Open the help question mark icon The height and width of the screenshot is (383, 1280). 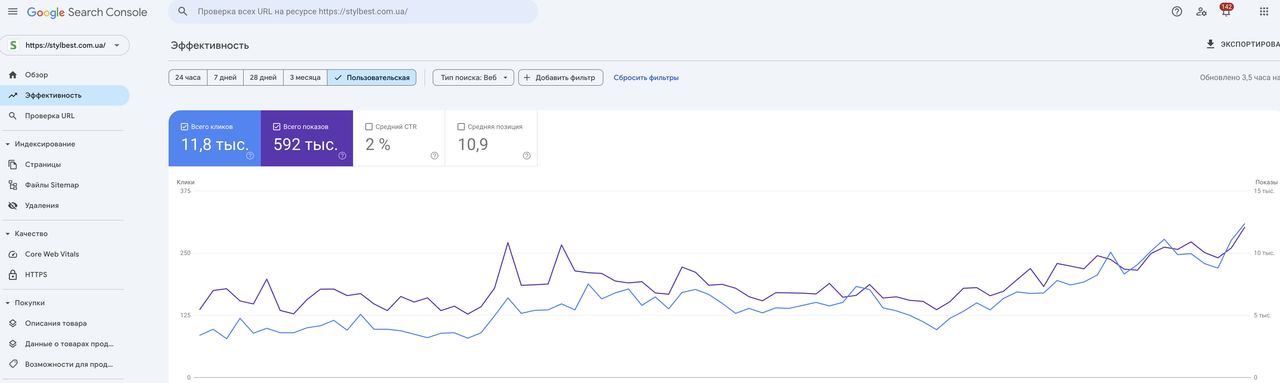1176,12
